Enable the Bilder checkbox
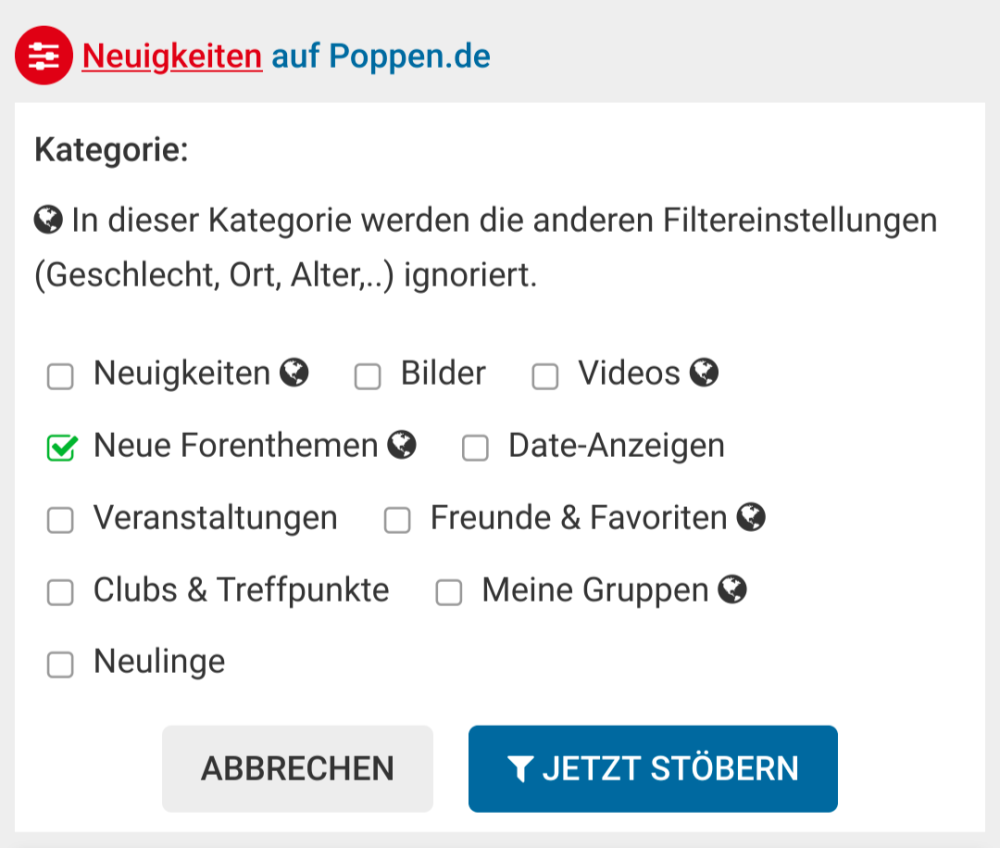1000x848 pixels. point(368,376)
